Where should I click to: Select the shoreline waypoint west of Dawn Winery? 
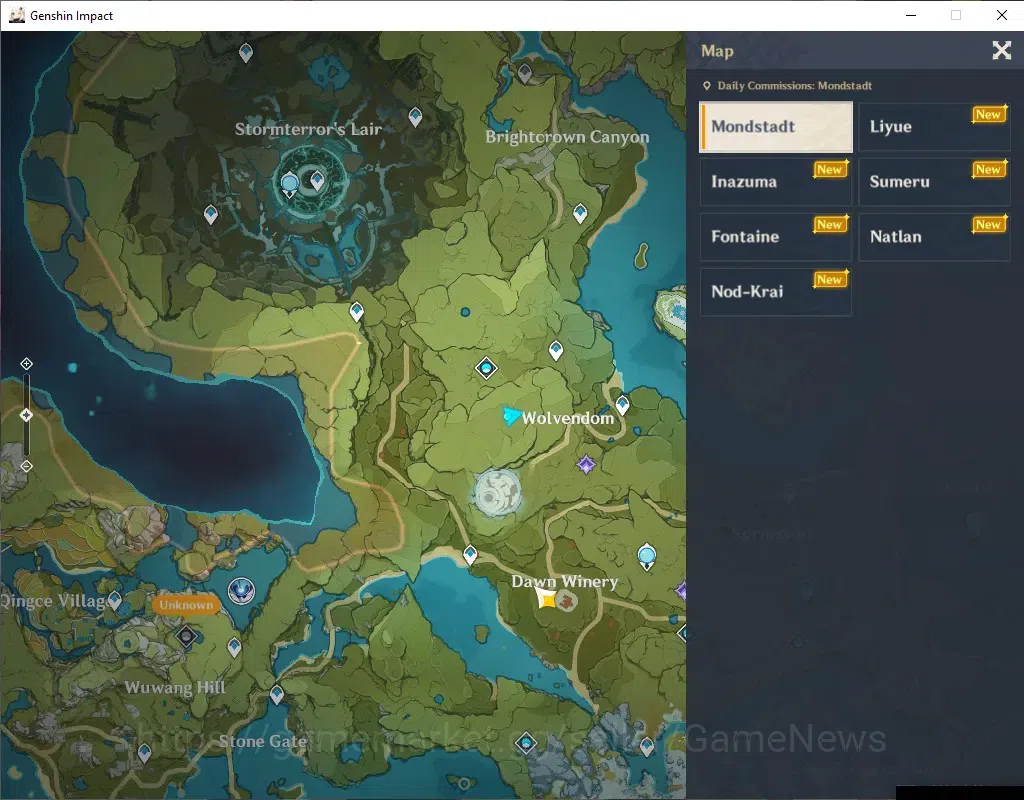coord(470,555)
